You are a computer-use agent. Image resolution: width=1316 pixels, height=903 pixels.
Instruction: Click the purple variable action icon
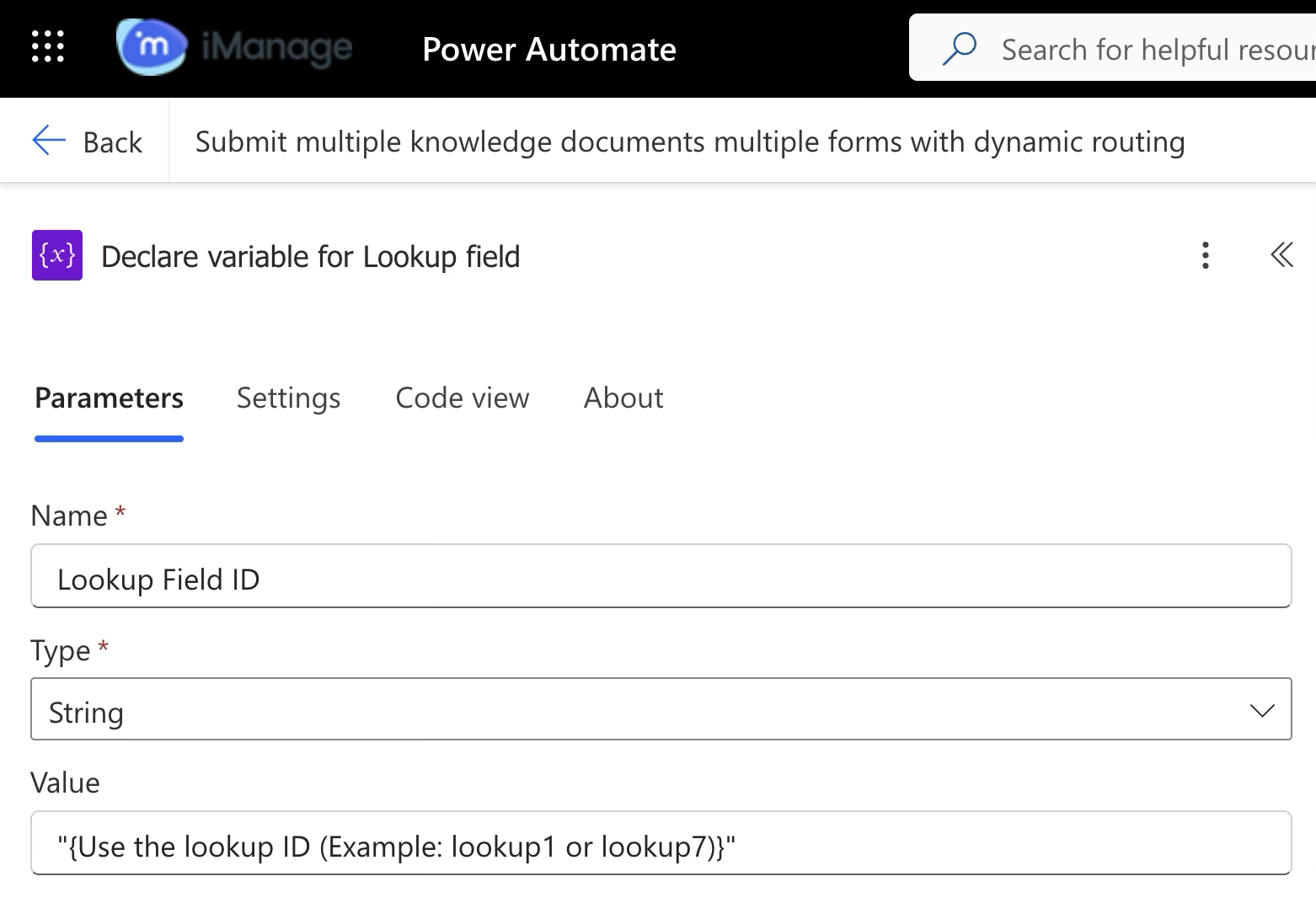tap(57, 255)
